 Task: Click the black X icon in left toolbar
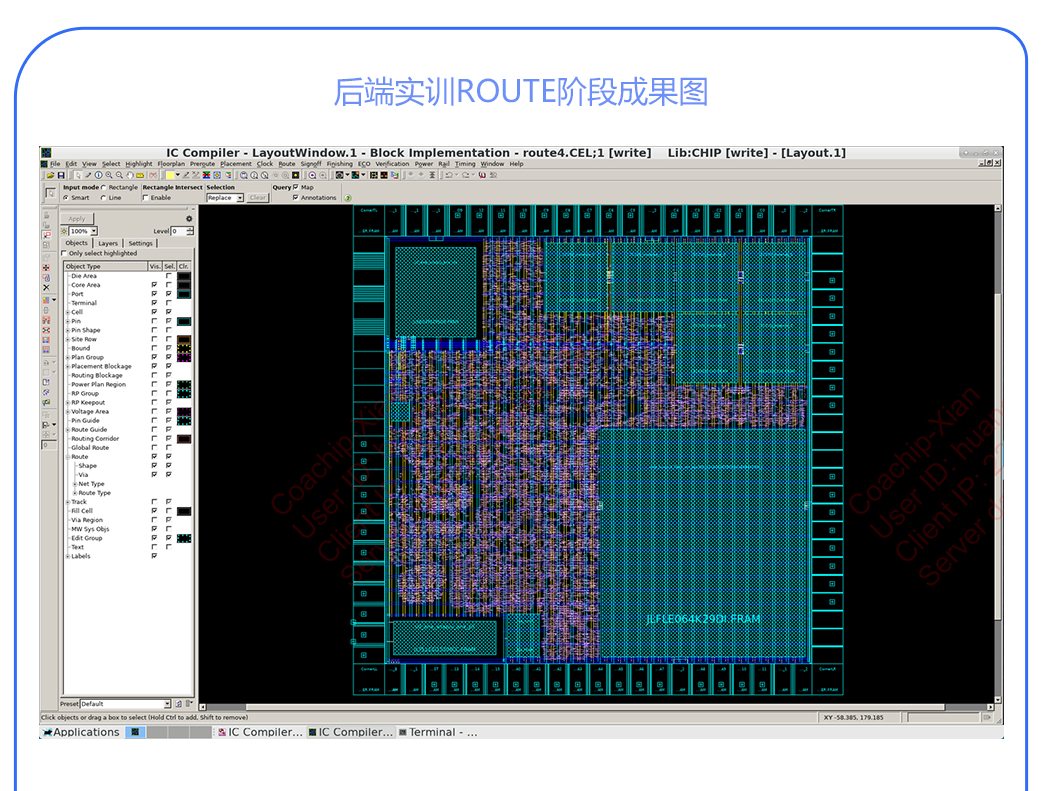click(x=46, y=288)
